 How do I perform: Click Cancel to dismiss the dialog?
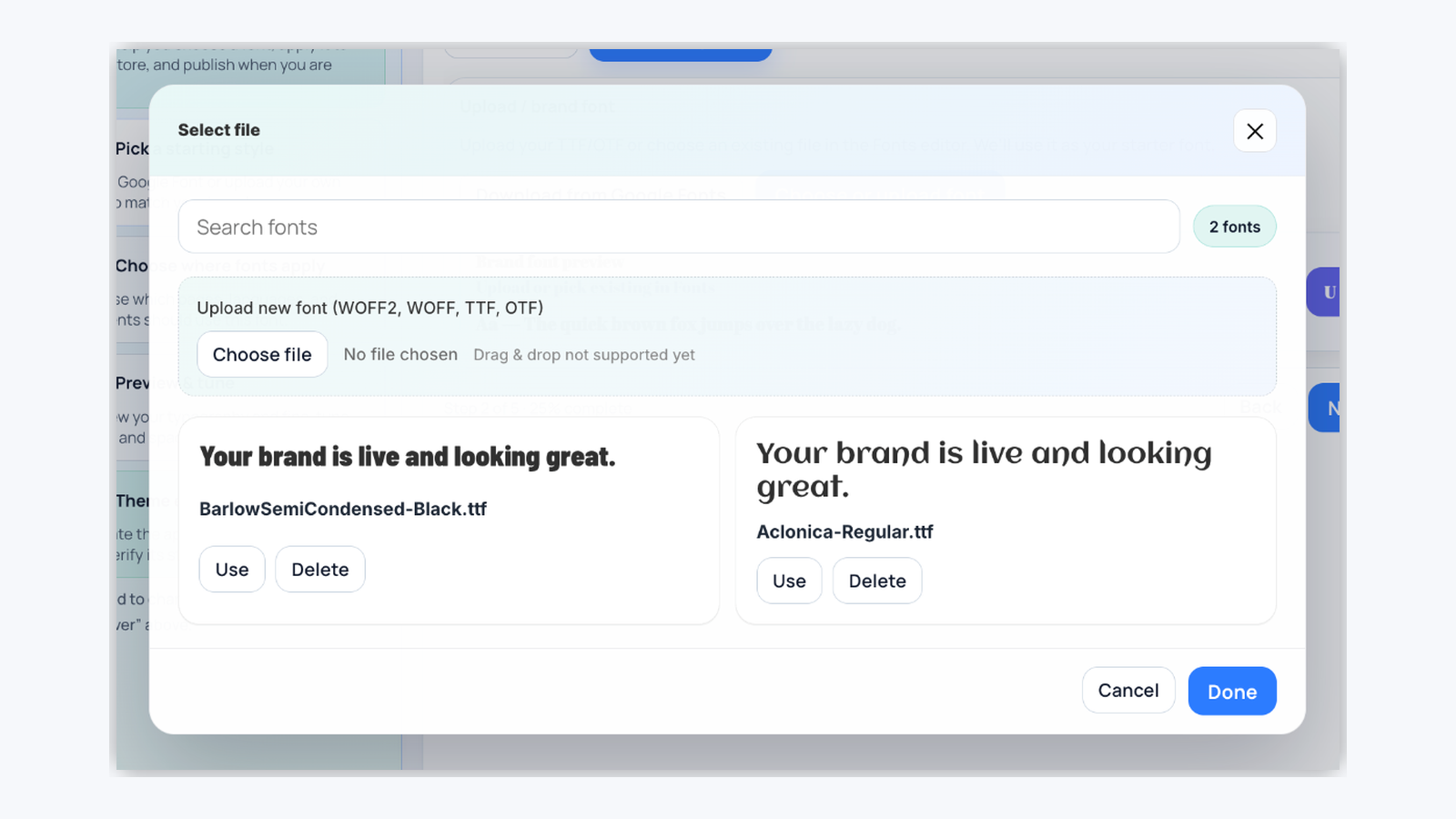[1128, 691]
